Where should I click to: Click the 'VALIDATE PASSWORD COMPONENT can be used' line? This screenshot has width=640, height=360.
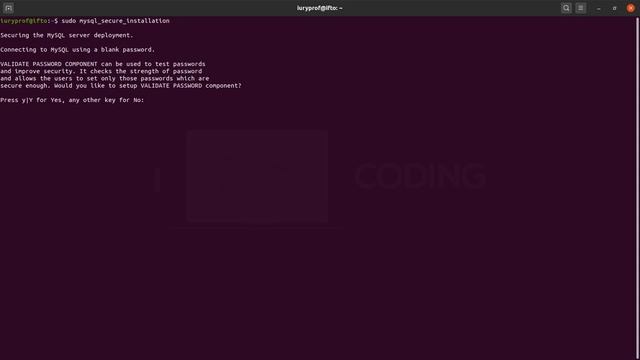(103, 64)
